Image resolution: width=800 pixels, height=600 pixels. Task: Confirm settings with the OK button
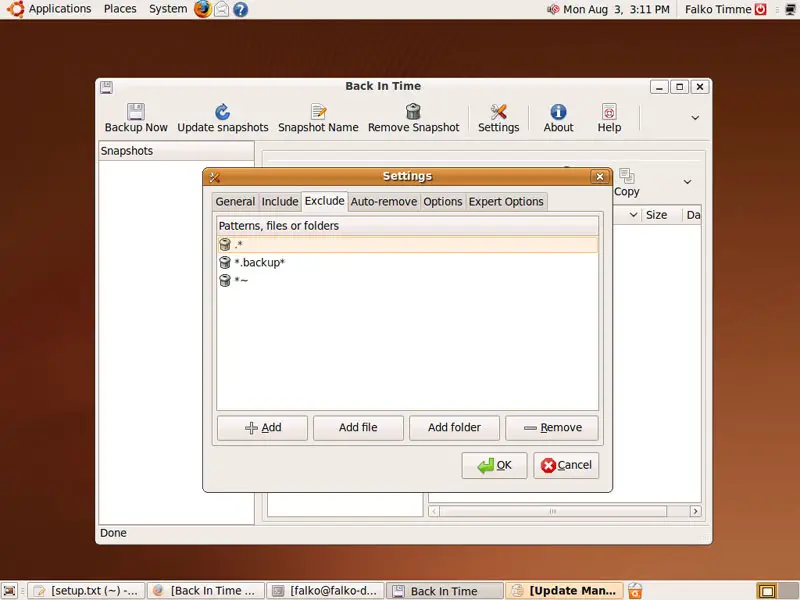pyautogui.click(x=494, y=465)
